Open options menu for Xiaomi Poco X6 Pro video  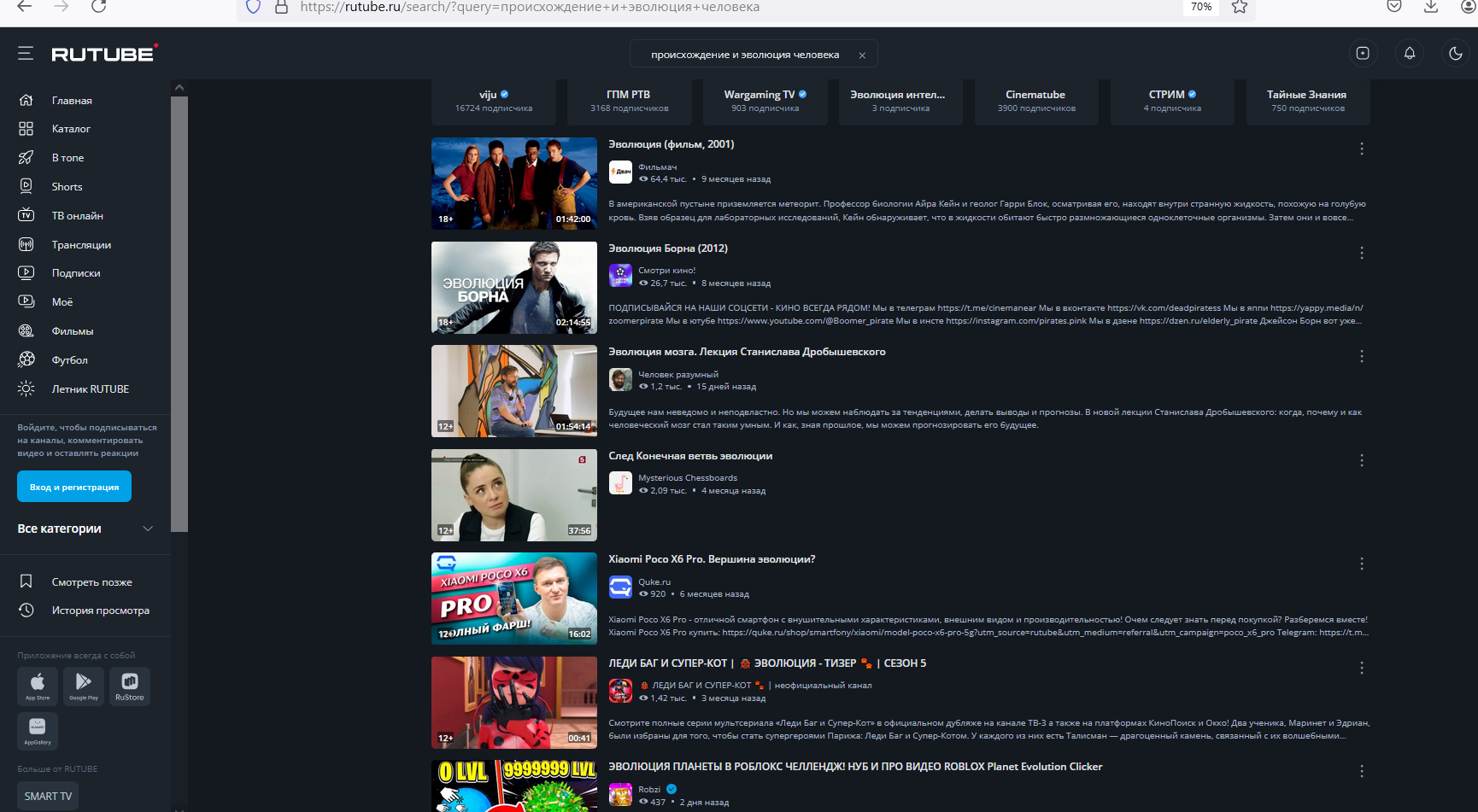tap(1362, 564)
